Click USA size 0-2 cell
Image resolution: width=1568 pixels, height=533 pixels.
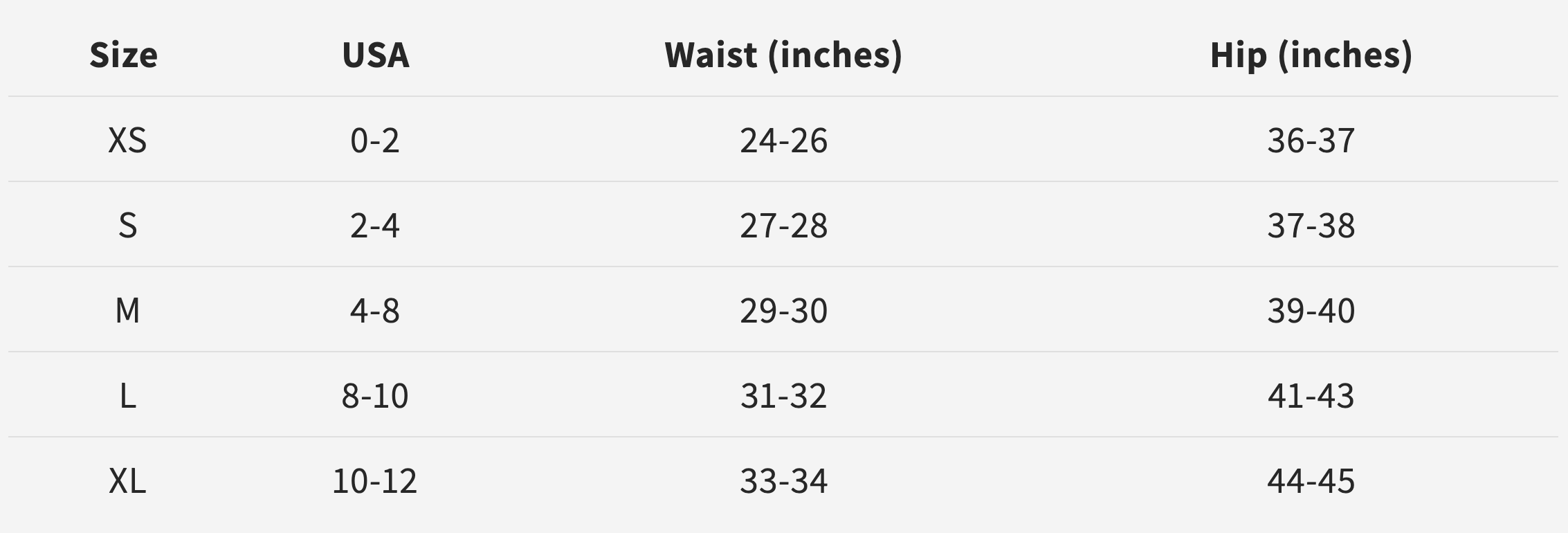click(375, 141)
